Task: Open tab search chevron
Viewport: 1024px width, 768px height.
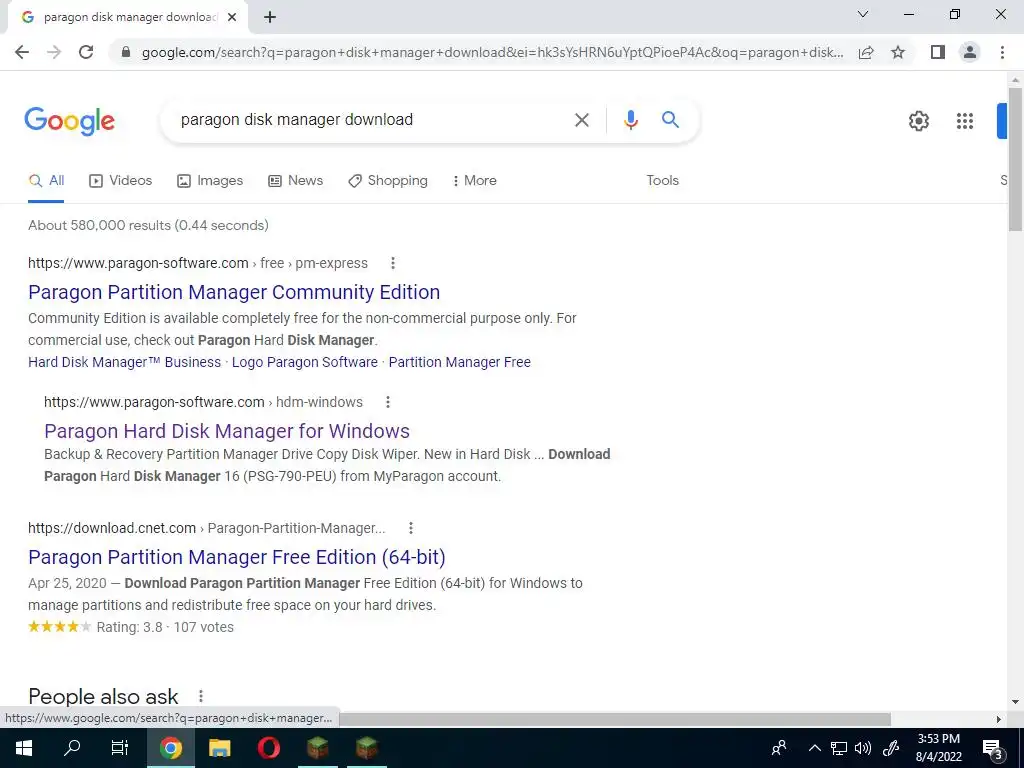Action: [x=863, y=14]
